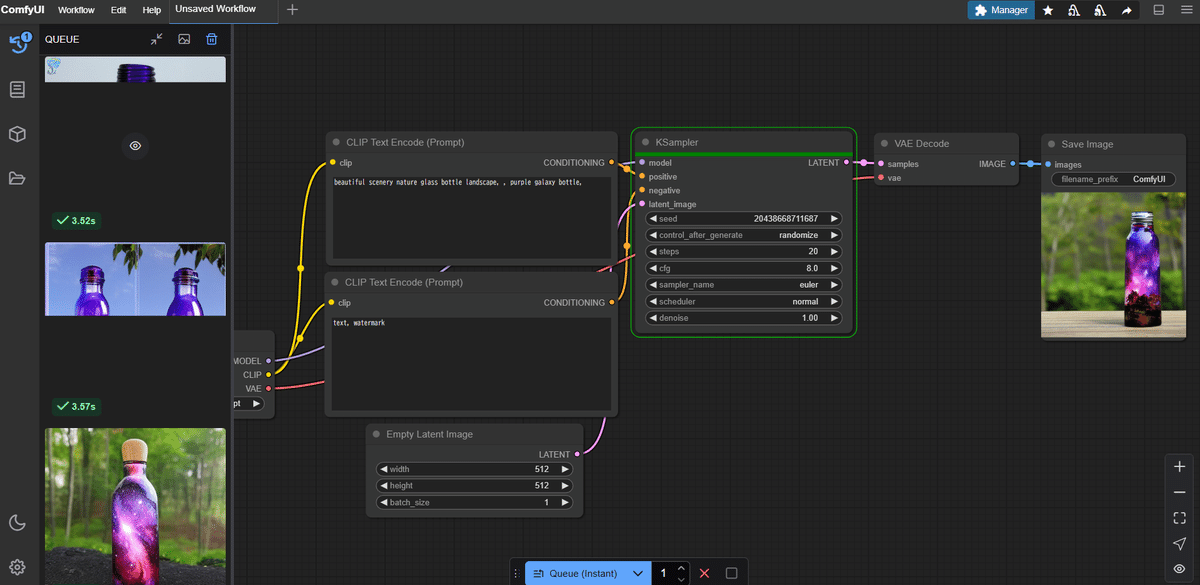Open the Manager button
The height and width of the screenshot is (585, 1200).
(x=1001, y=10)
